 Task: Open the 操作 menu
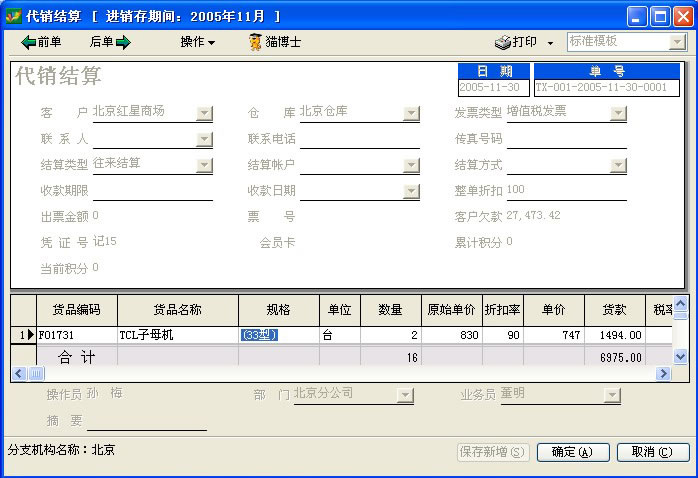pyautogui.click(x=197, y=42)
